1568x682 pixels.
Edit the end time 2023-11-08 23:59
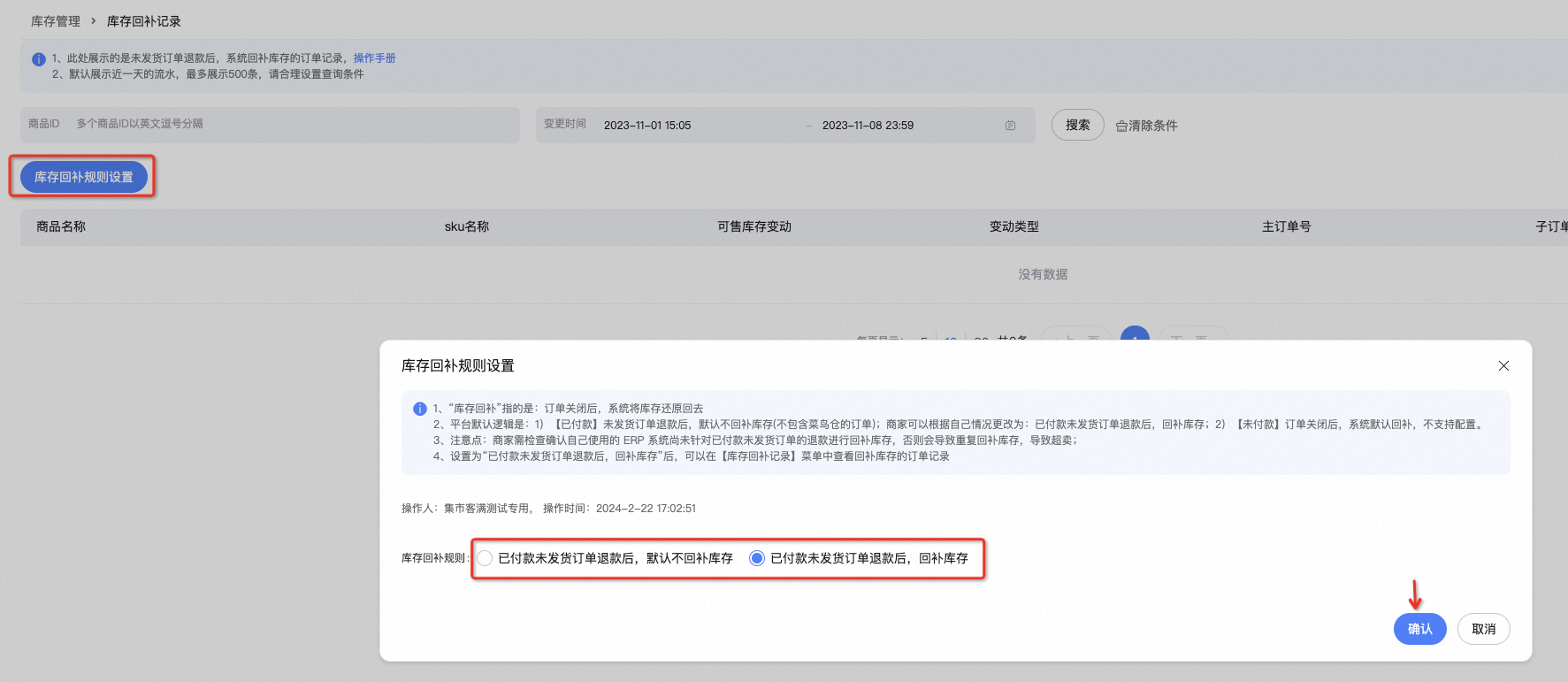point(868,126)
